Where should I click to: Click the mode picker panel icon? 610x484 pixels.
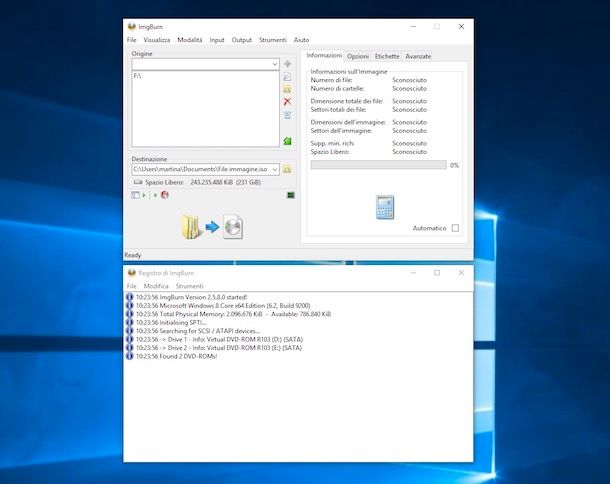pyautogui.click(x=135, y=195)
